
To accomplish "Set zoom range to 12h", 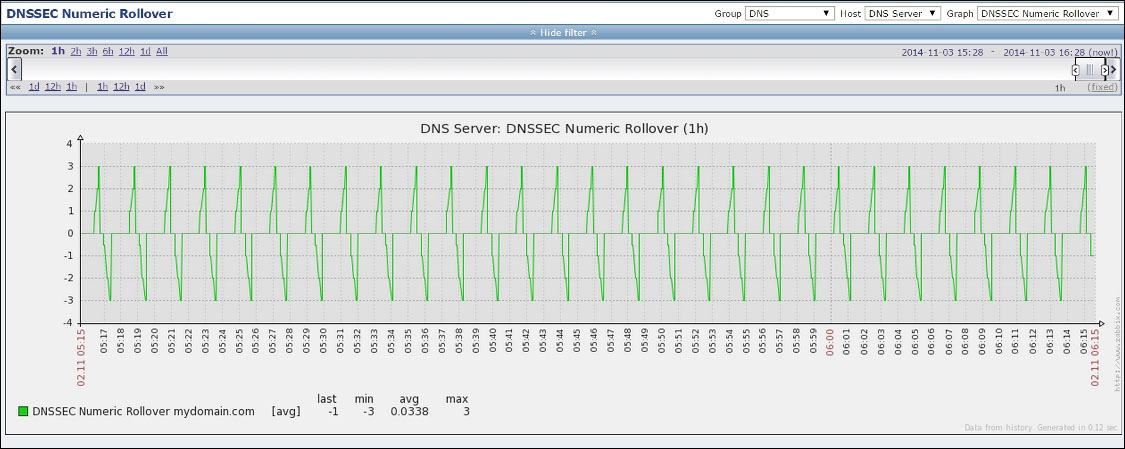I will [126, 51].
